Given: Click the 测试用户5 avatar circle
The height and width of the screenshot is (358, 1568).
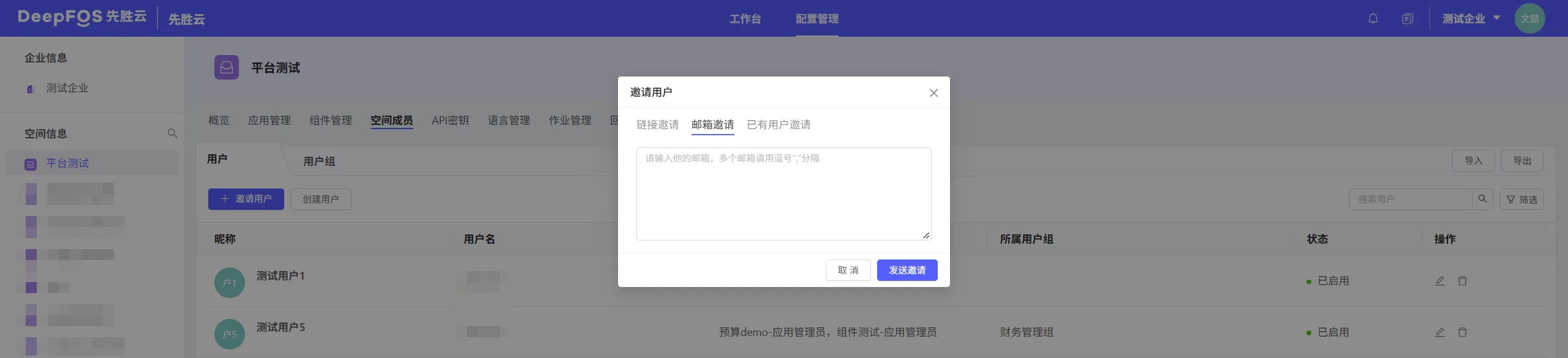Looking at the screenshot, I should (x=230, y=334).
